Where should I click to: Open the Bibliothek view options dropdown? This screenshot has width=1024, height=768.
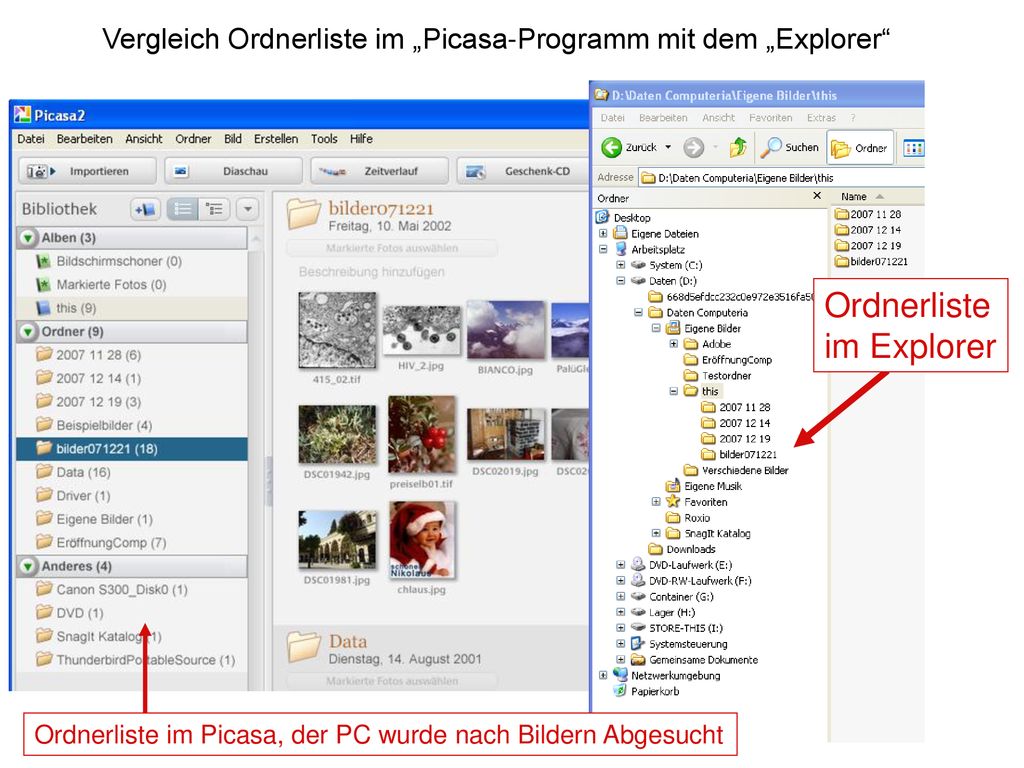248,209
